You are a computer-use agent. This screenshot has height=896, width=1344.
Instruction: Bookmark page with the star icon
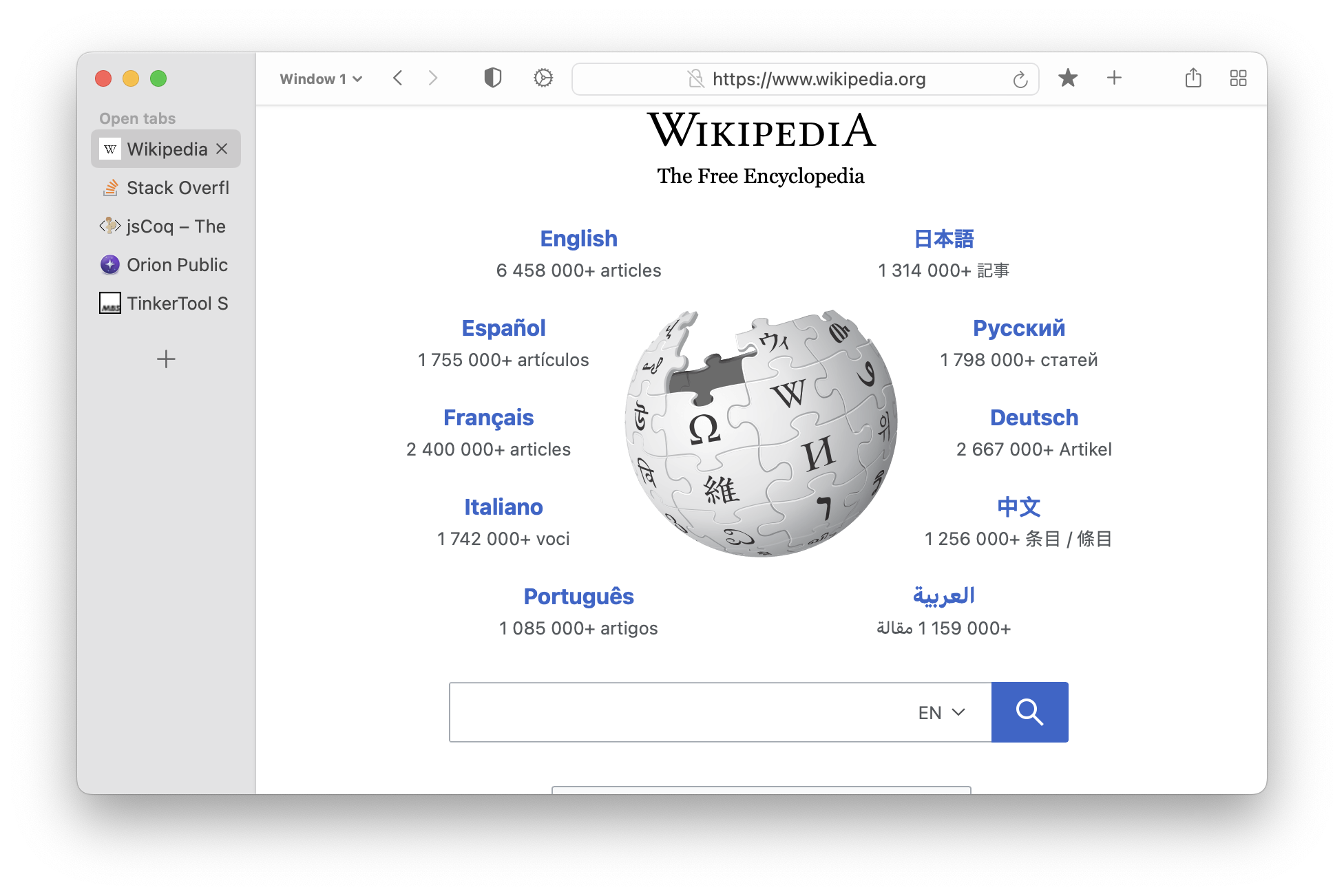(x=1068, y=78)
